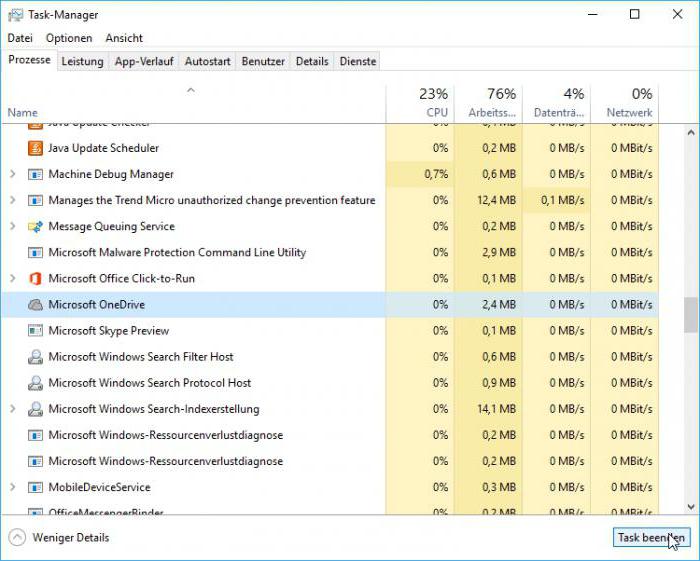Expand the Message Queuing Service group
The image size is (700, 561).
point(13,226)
